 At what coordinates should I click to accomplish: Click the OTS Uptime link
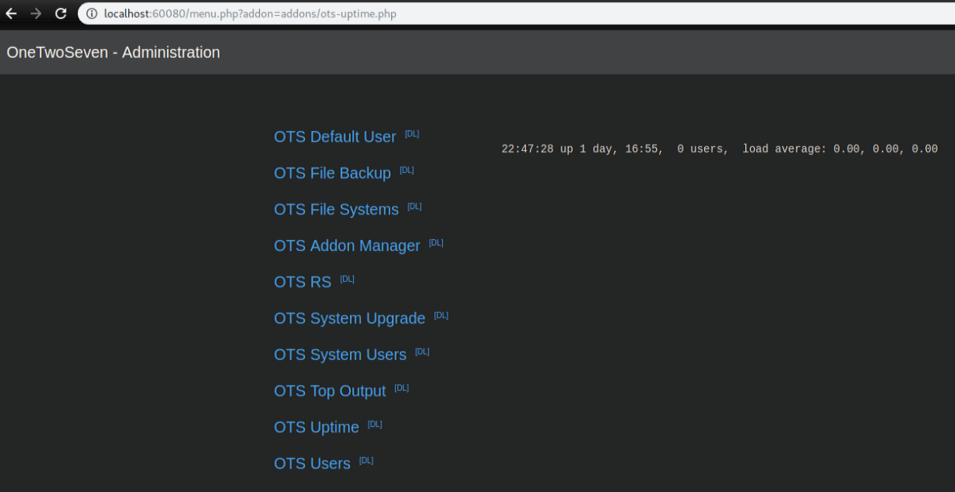(x=316, y=427)
